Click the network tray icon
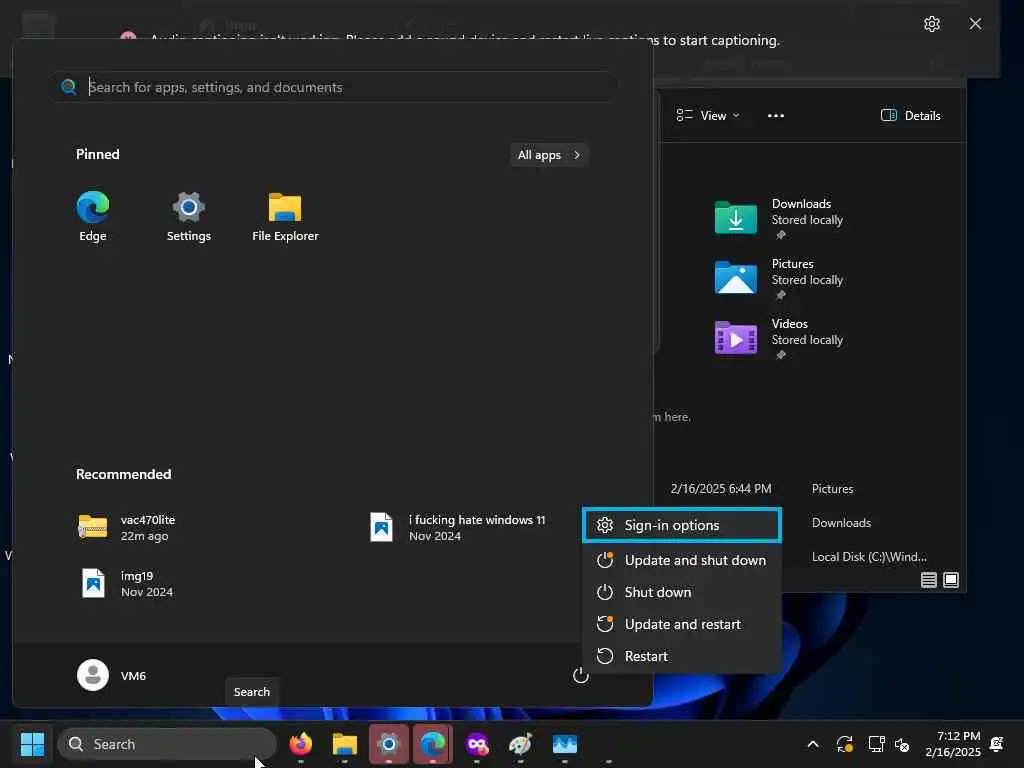1024x768 pixels. [876, 744]
